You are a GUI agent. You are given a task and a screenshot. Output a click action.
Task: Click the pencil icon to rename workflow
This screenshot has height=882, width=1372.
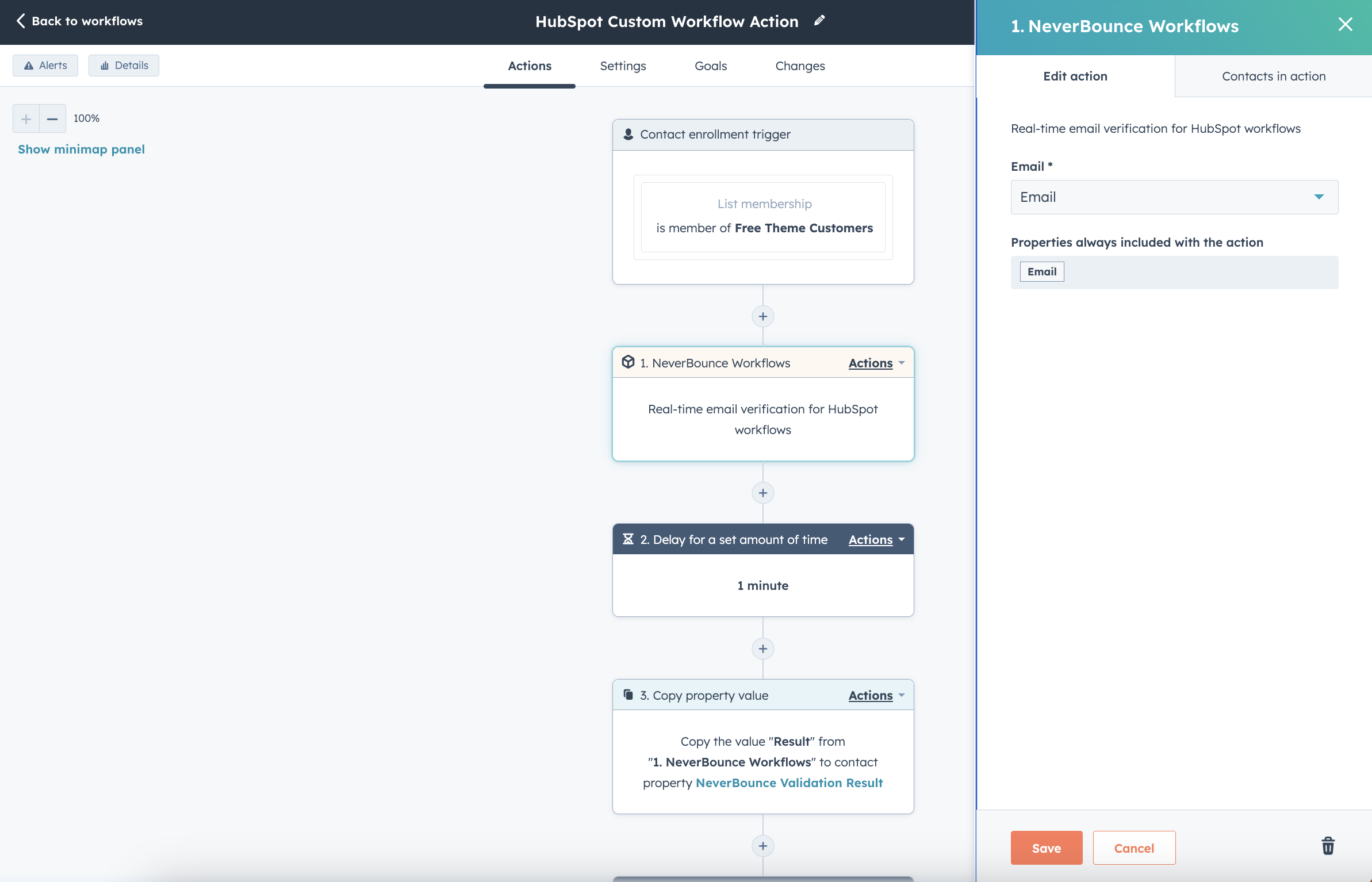[819, 21]
